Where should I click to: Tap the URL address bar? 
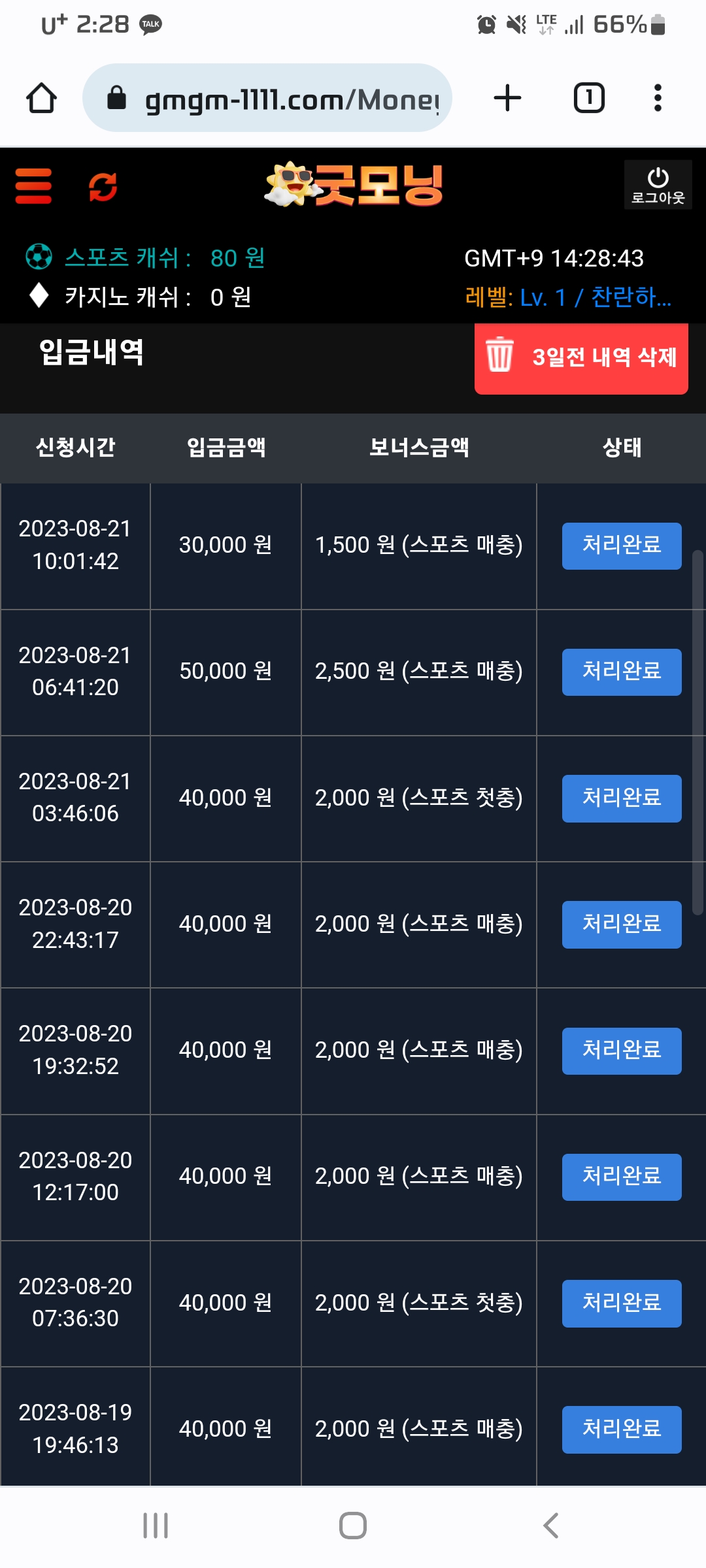click(x=267, y=98)
